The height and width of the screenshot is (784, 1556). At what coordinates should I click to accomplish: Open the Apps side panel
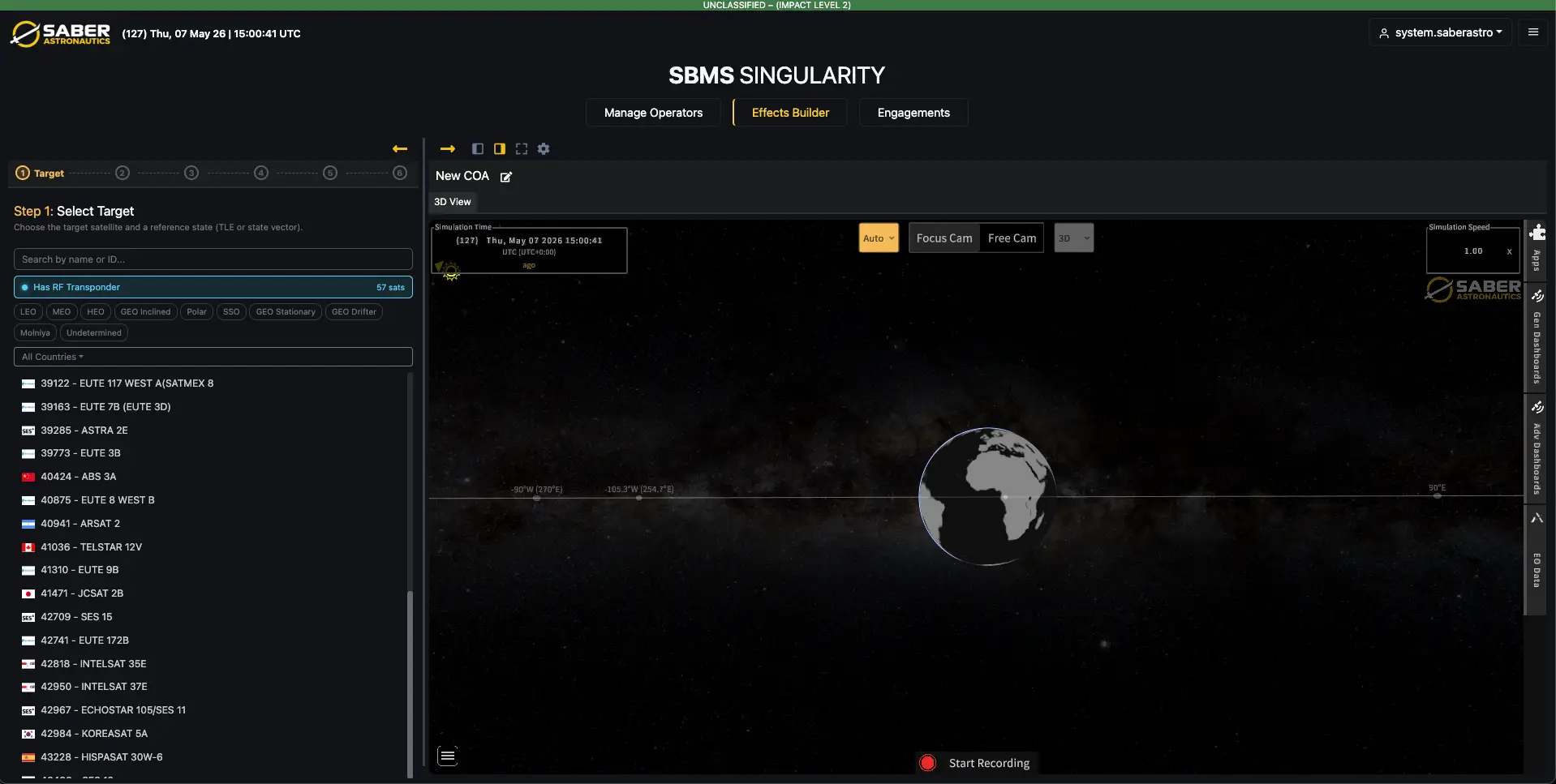click(1537, 250)
